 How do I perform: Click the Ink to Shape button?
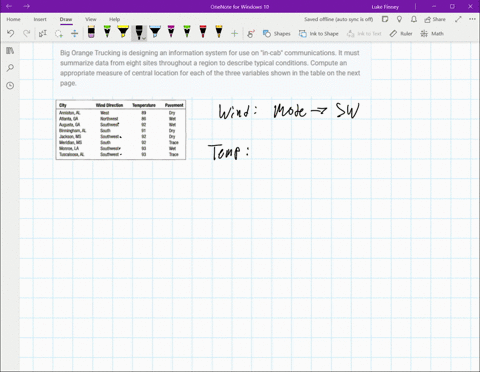click(x=318, y=33)
